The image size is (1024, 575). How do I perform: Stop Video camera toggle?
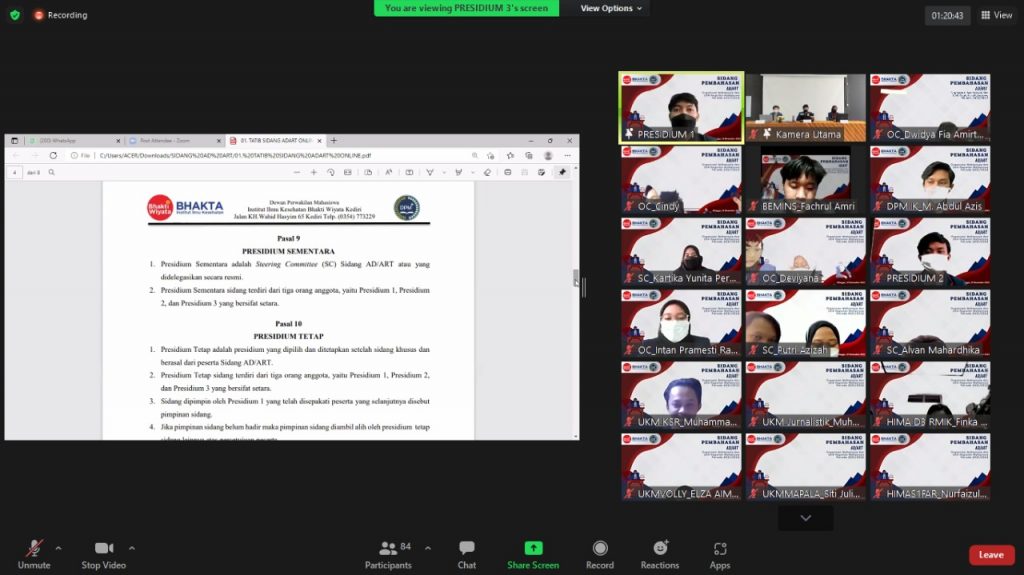104,549
